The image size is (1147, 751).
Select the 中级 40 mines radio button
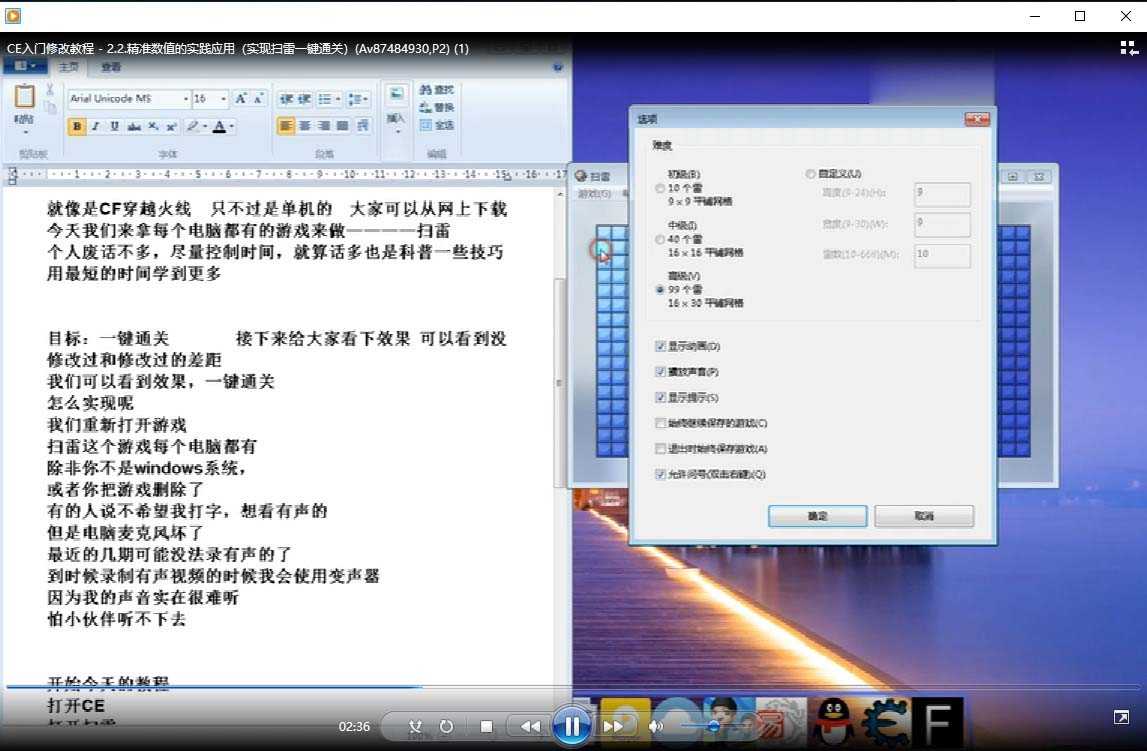[x=660, y=240]
